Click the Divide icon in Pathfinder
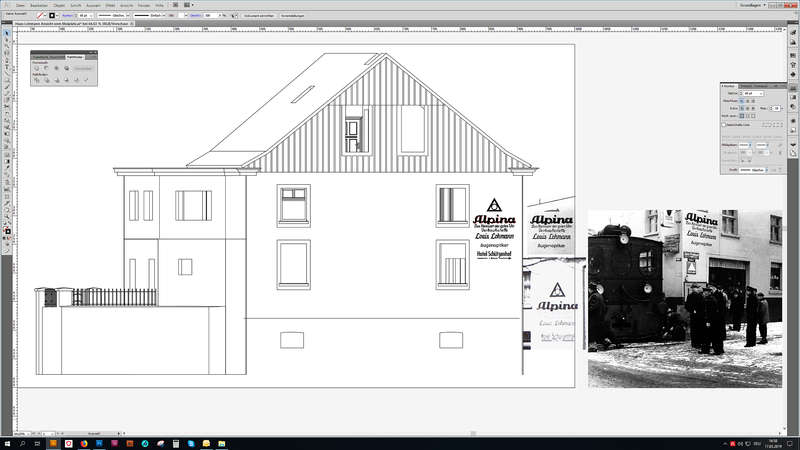Viewport: 800px width, 450px height. coord(36,80)
